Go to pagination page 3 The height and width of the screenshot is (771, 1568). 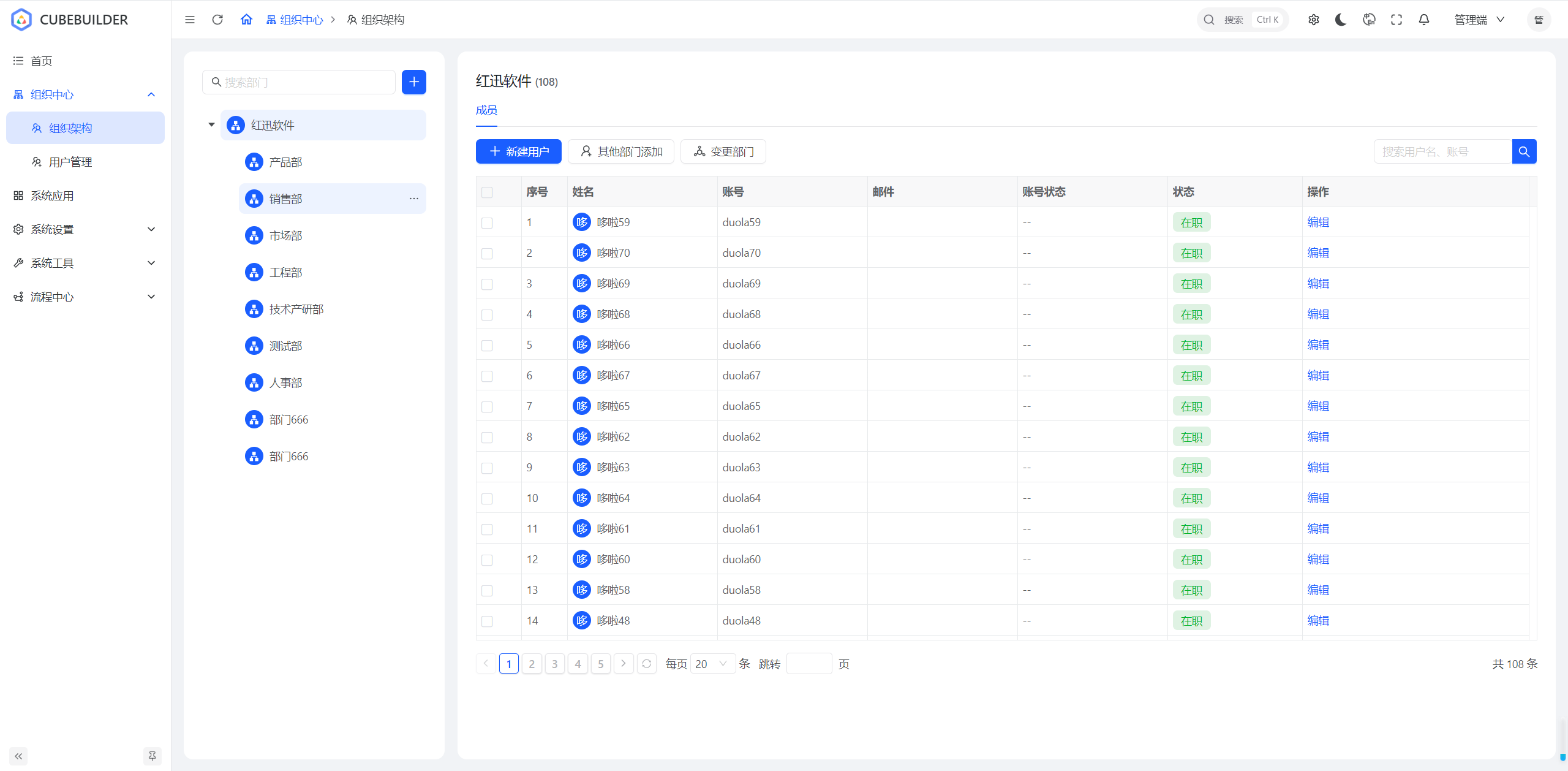point(555,664)
